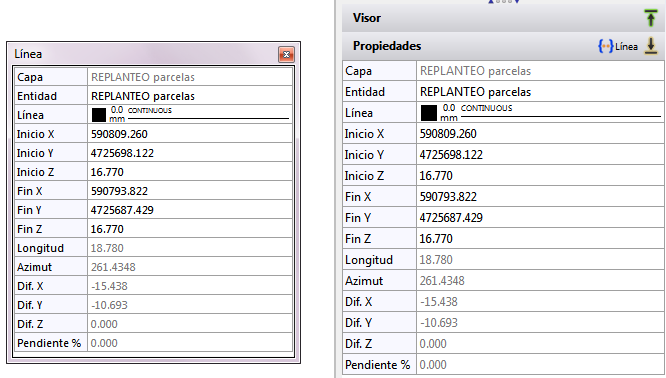Click Dif. Z 0.000 value in Propiedades panel
666x378 pixels.
[540, 344]
